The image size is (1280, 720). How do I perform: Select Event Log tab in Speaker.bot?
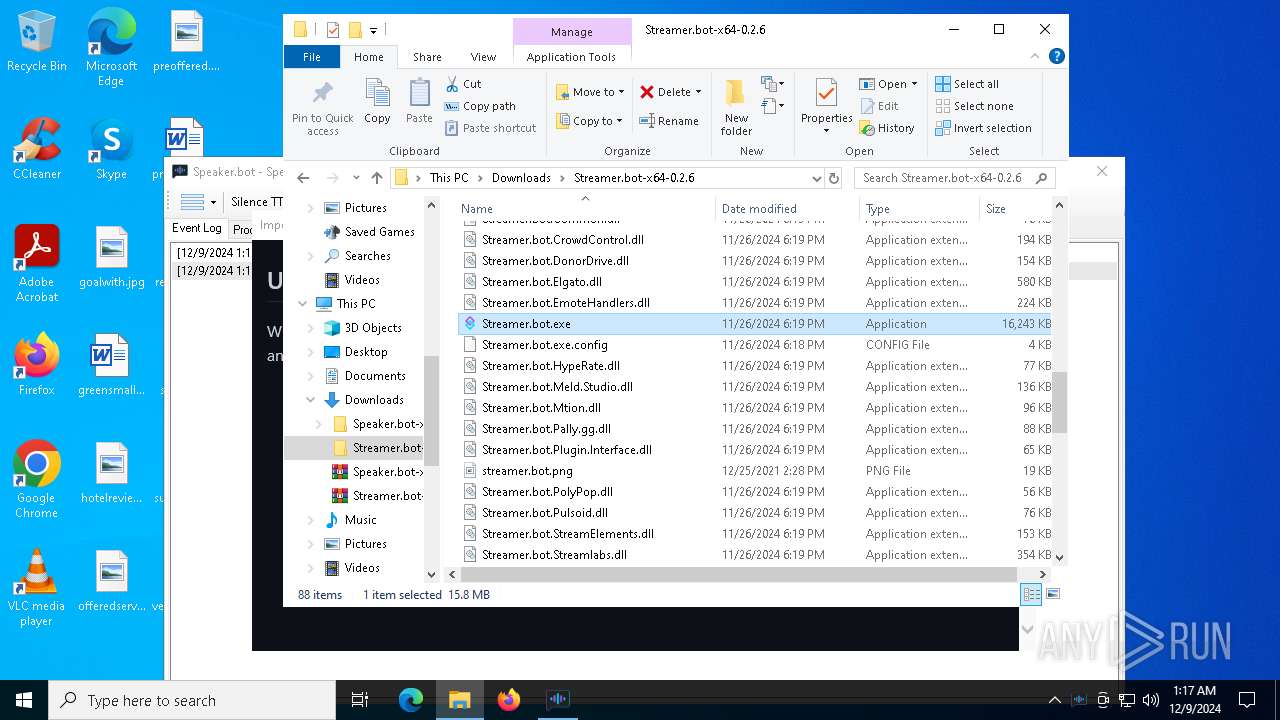pyautogui.click(x=197, y=228)
